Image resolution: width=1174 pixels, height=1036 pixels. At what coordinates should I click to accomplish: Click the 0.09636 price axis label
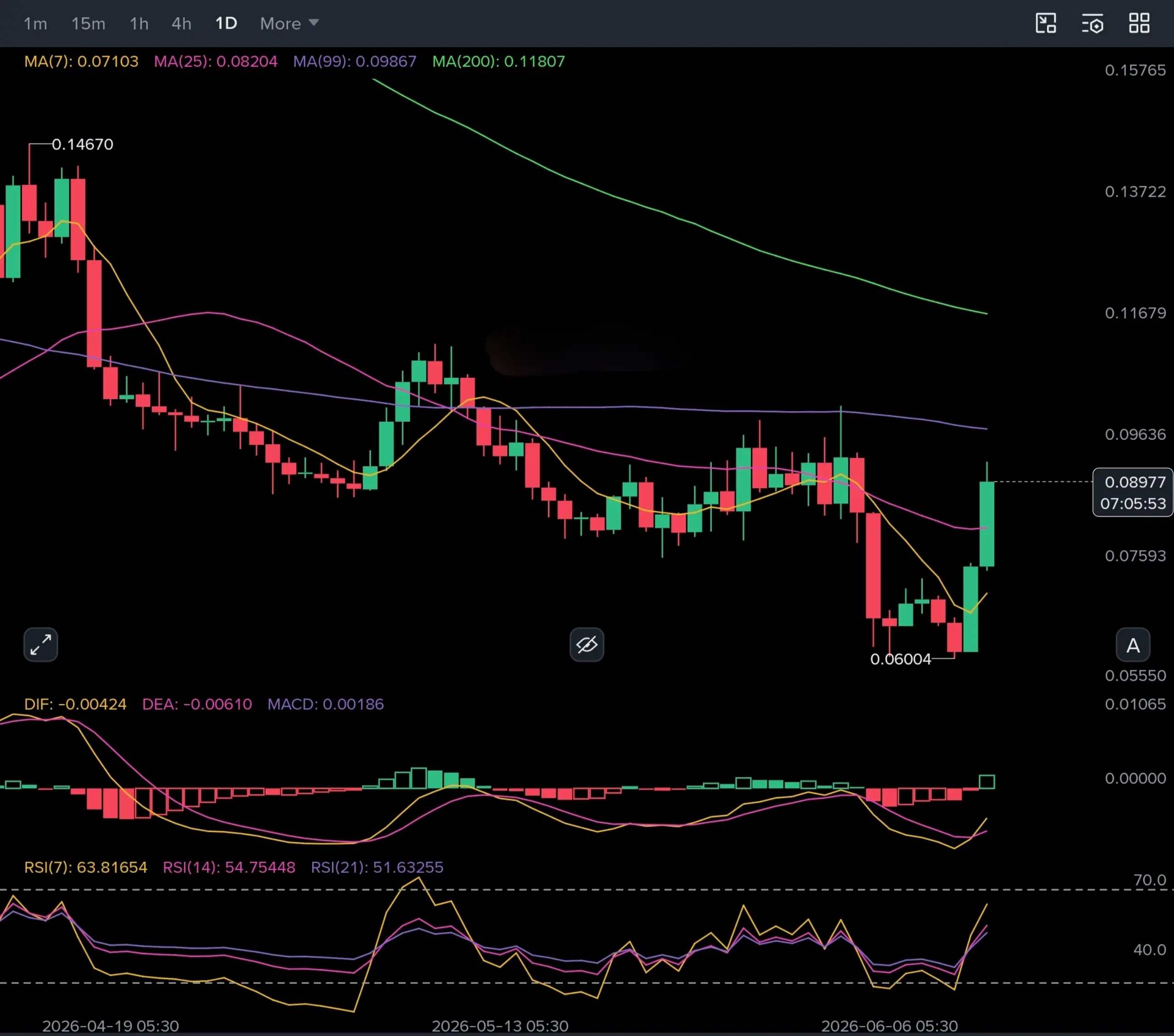click(x=1135, y=434)
